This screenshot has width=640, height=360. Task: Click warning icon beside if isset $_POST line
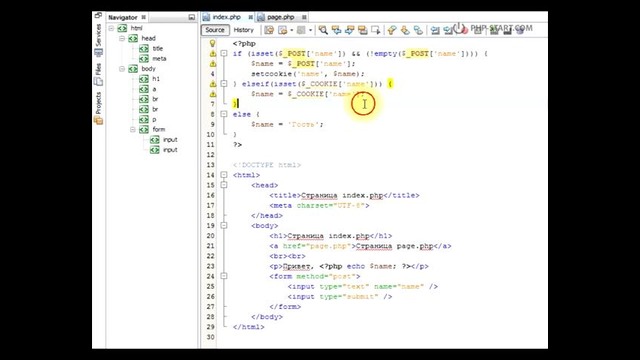213,53
